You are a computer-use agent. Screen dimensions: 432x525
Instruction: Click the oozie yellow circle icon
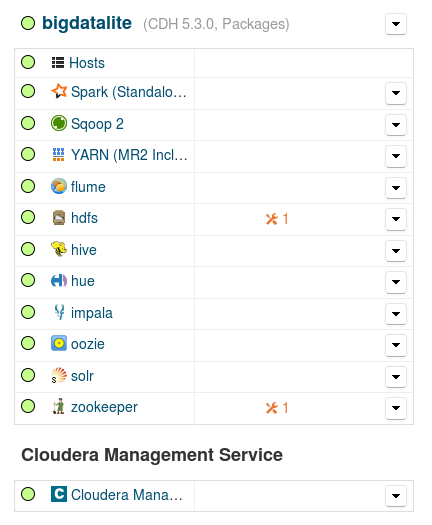(59, 344)
